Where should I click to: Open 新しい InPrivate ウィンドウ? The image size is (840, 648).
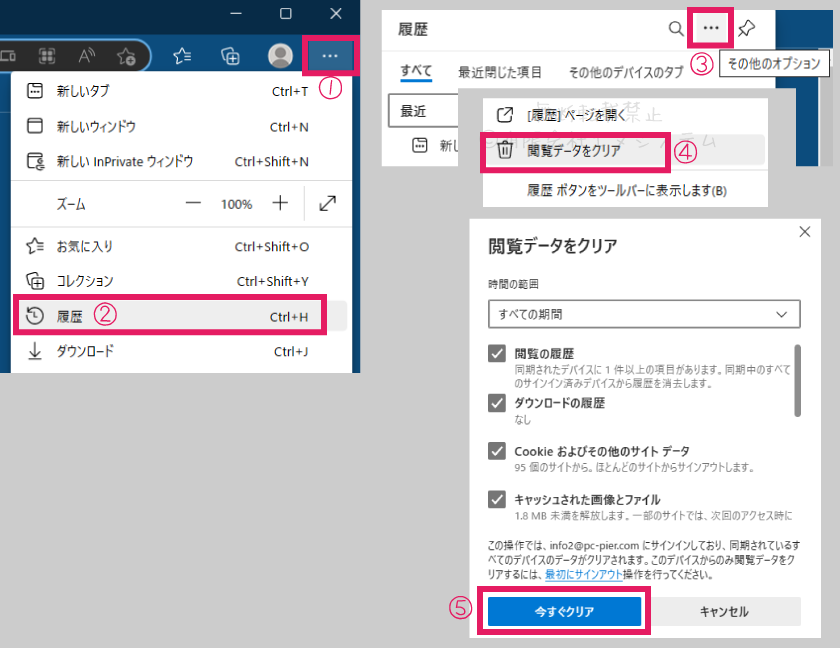181,161
